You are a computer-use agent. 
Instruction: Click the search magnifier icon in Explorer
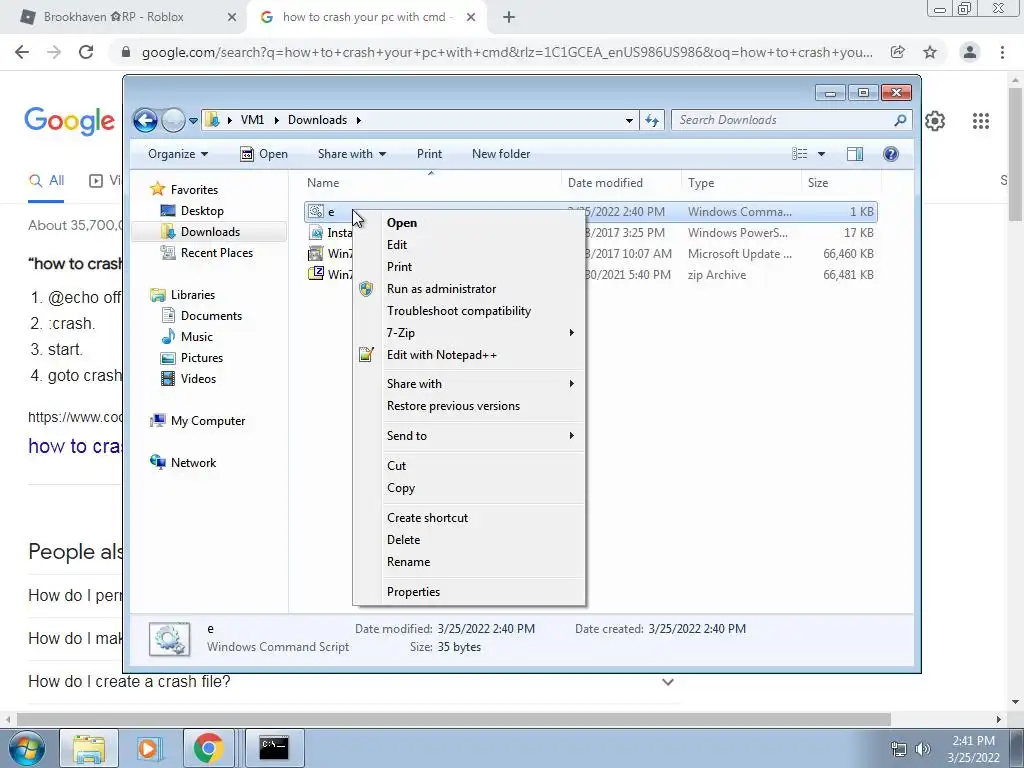[x=900, y=120]
